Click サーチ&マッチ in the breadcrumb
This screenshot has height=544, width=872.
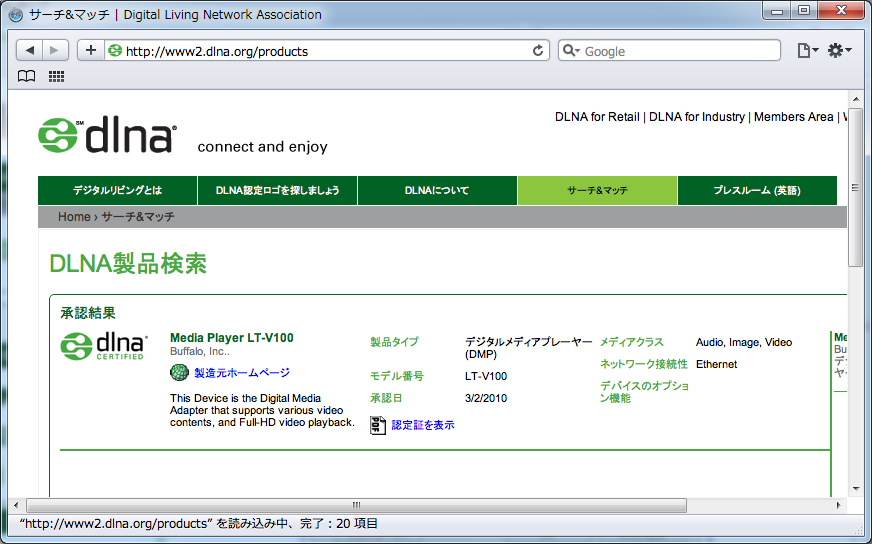(x=138, y=216)
